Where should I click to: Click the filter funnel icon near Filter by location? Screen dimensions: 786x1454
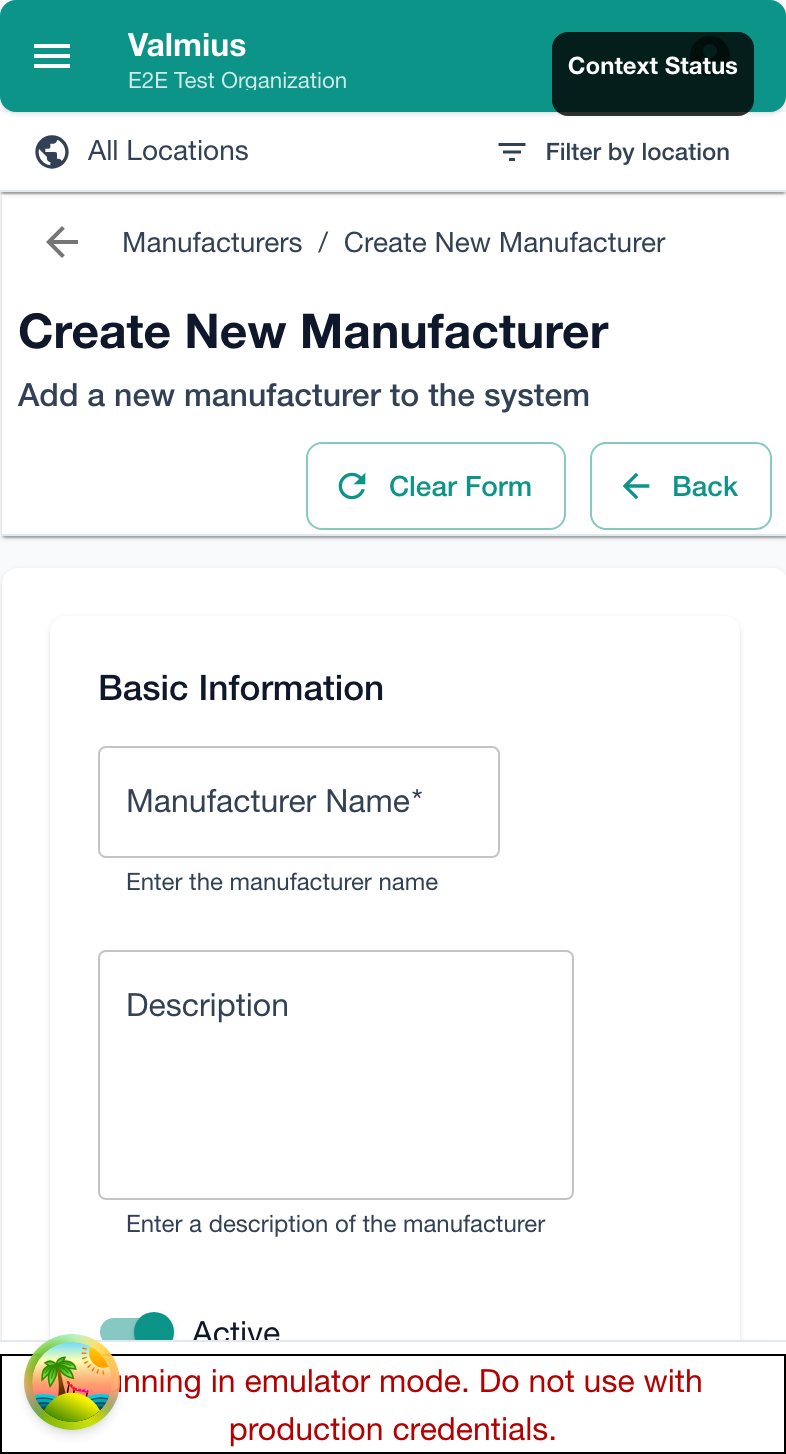point(511,152)
